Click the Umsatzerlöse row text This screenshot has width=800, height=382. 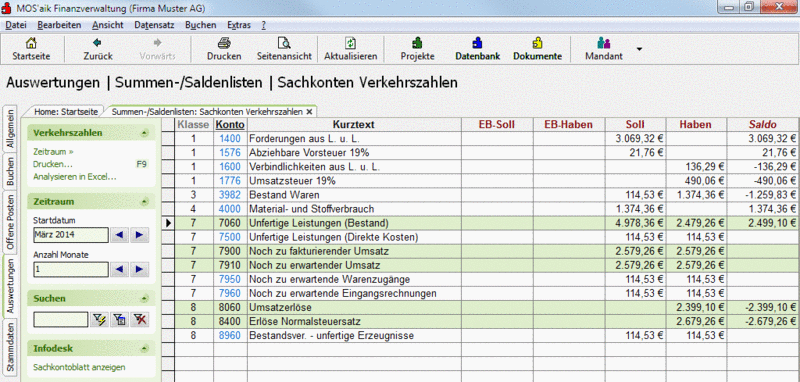click(x=280, y=308)
